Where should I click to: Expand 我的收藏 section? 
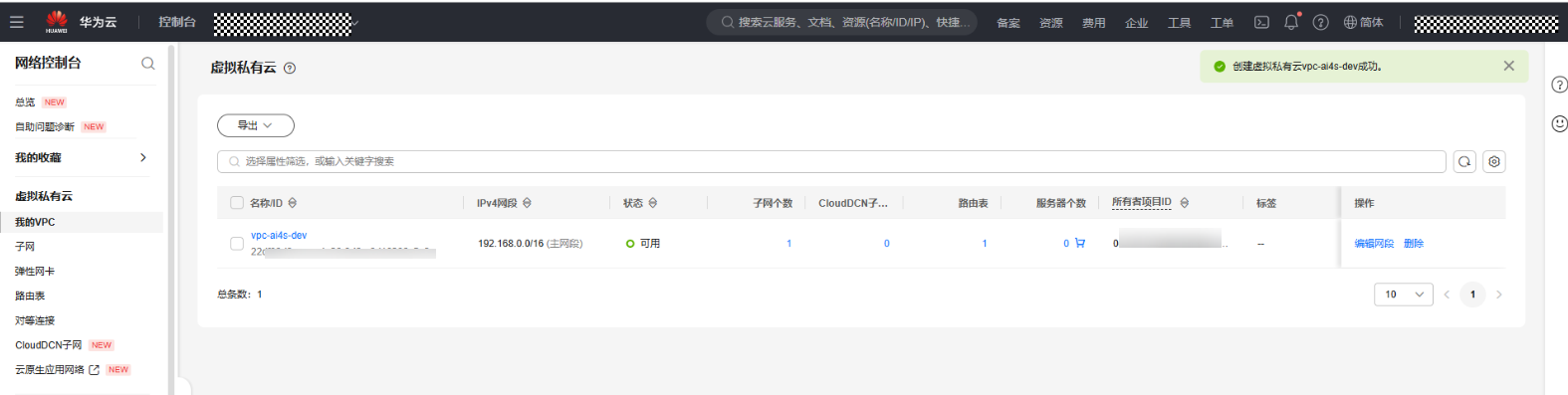point(82,157)
